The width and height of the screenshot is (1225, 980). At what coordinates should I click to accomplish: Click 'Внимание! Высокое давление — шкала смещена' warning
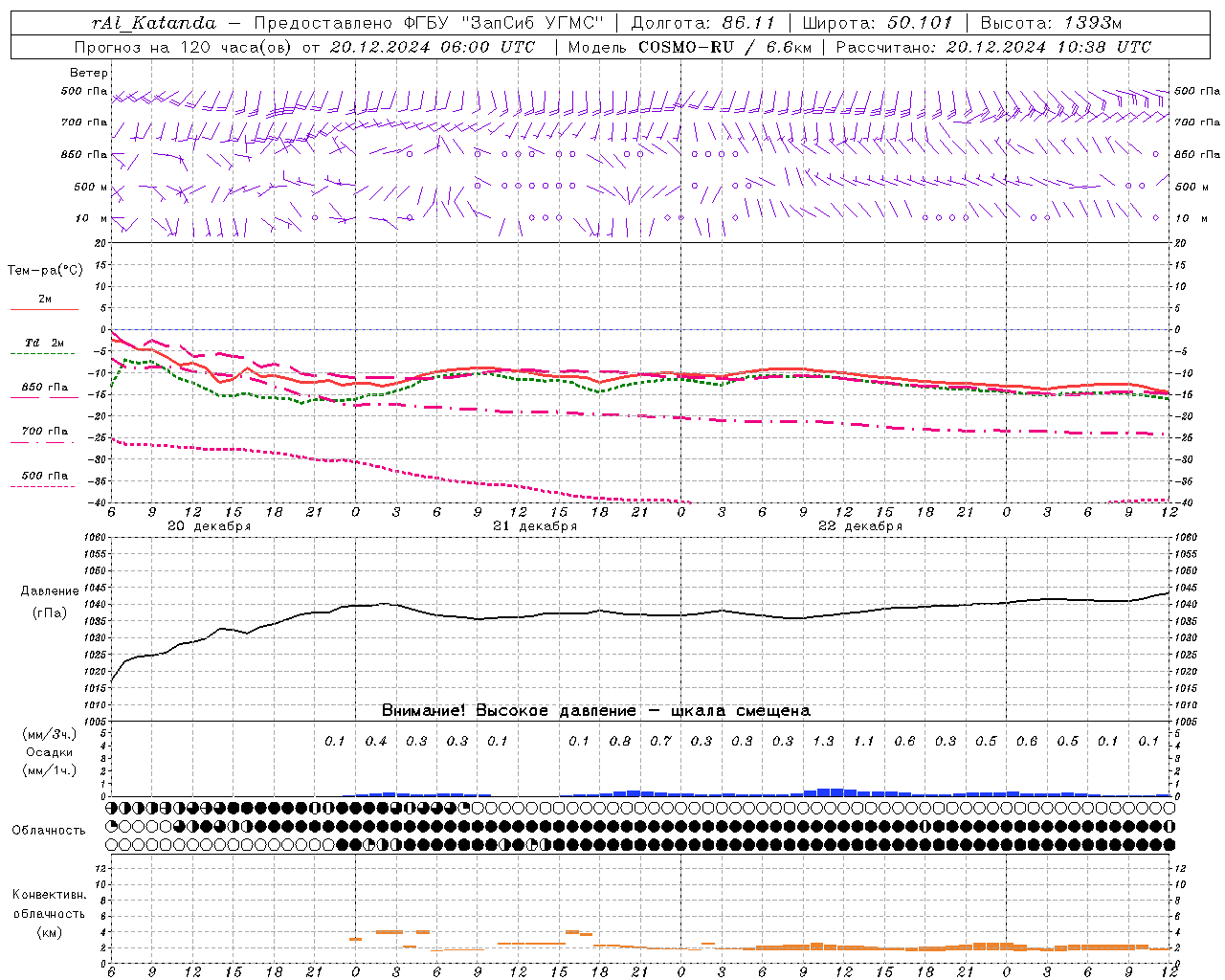point(596,711)
